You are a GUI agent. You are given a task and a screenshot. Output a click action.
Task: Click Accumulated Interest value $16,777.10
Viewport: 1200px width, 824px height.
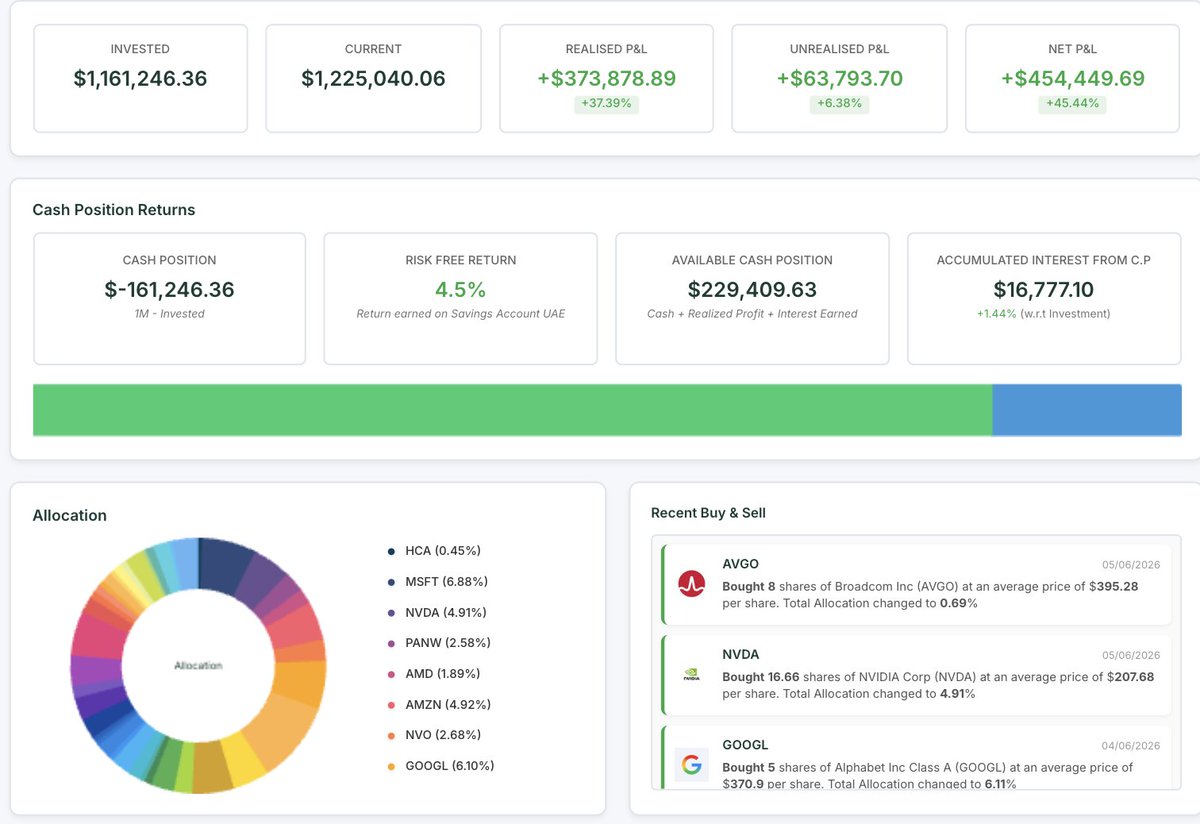click(1044, 290)
